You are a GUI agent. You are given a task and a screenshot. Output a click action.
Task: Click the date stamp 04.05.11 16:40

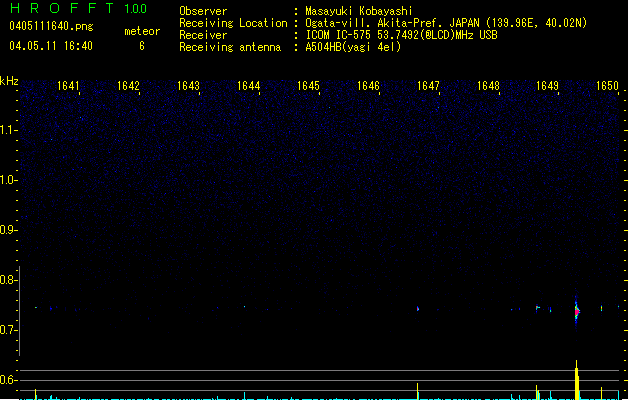[x=51, y=46]
